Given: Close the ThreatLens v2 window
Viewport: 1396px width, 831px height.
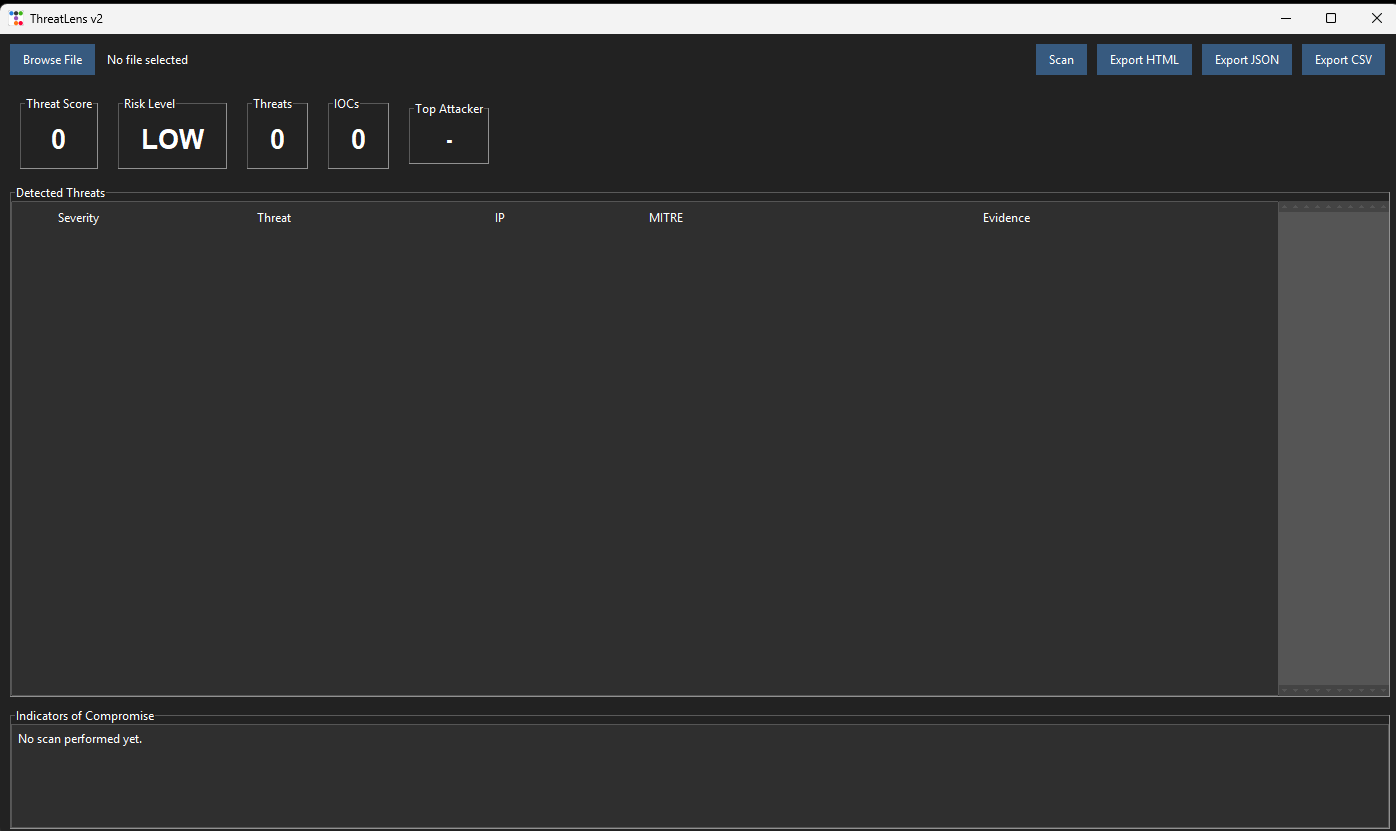Looking at the screenshot, I should pos(1376,18).
